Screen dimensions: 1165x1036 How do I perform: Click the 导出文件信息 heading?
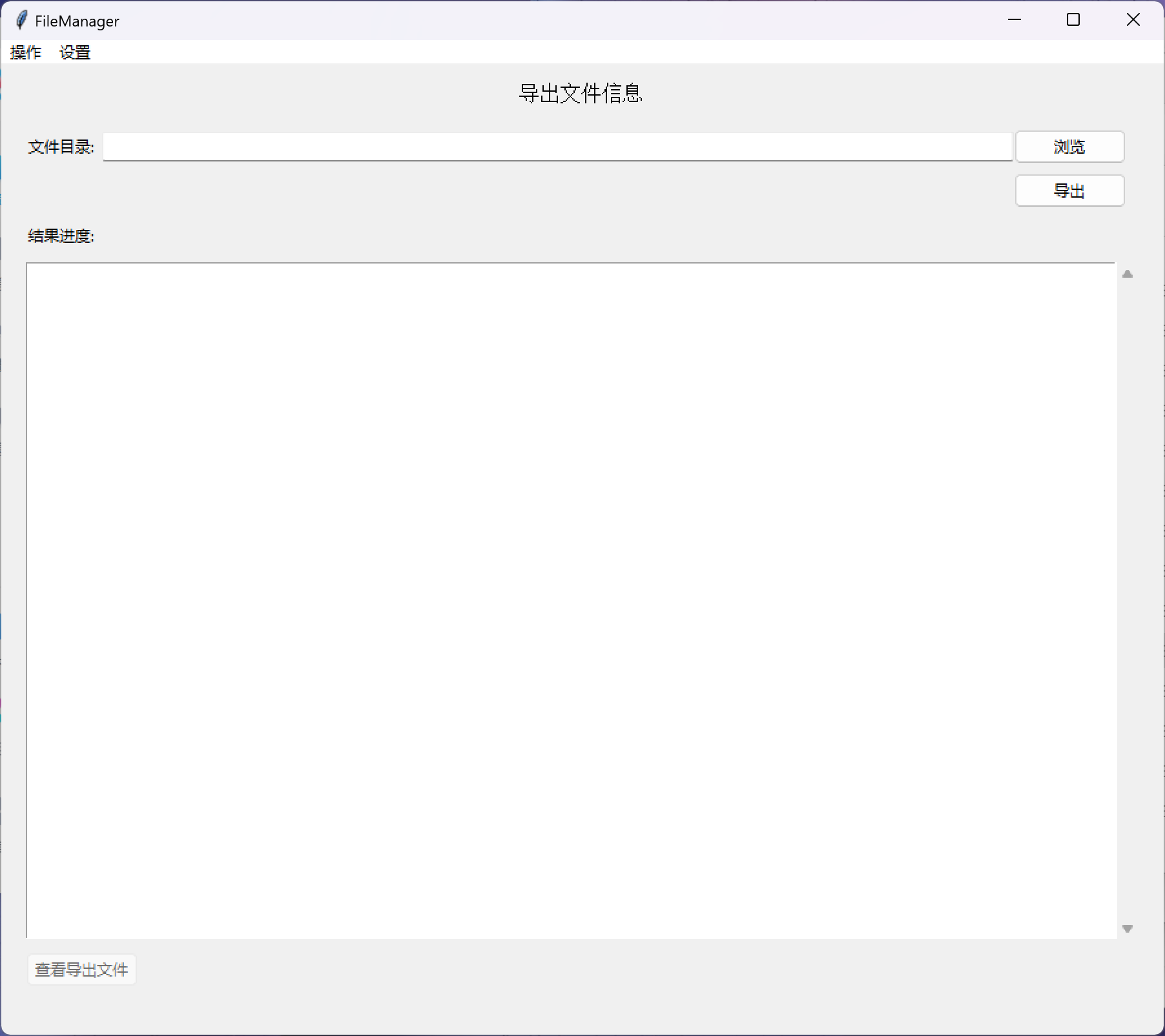point(581,94)
